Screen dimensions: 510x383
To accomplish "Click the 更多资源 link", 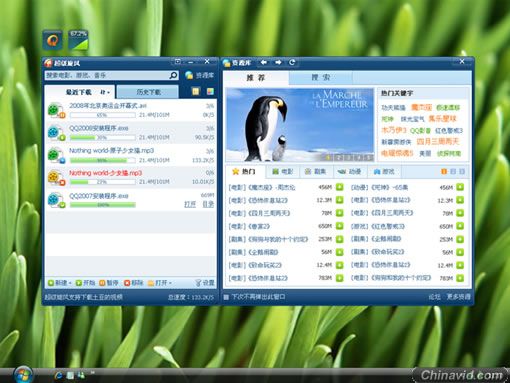I will point(459,297).
